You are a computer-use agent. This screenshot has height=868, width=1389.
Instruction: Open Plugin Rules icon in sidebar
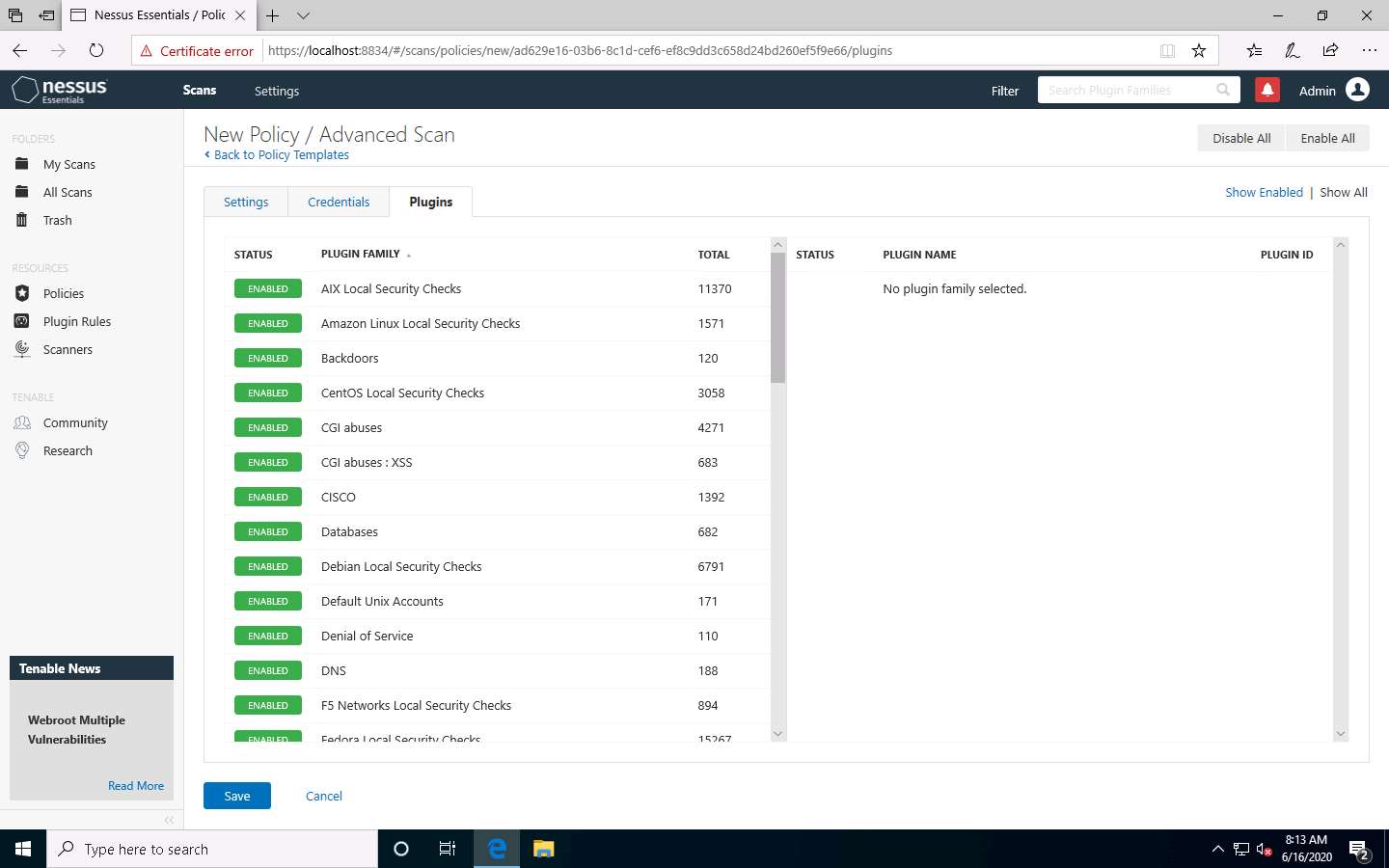pos(22,321)
